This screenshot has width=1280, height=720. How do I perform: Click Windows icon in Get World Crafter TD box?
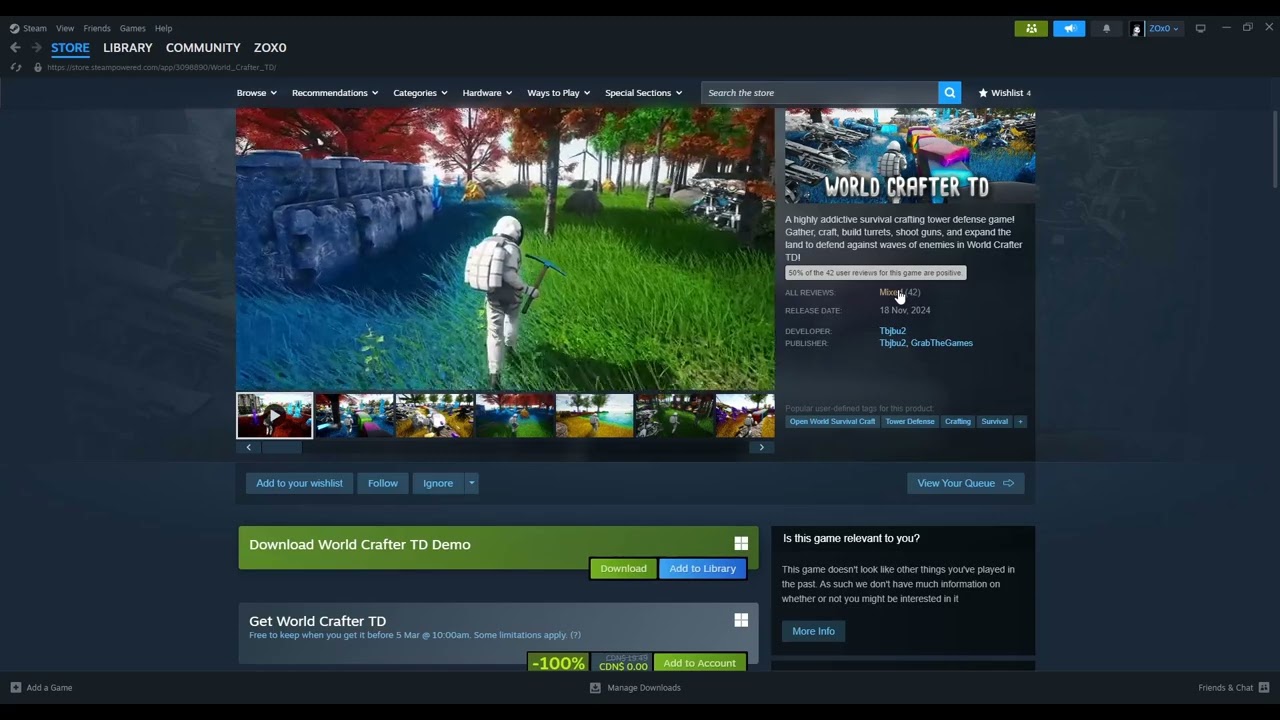coord(741,620)
